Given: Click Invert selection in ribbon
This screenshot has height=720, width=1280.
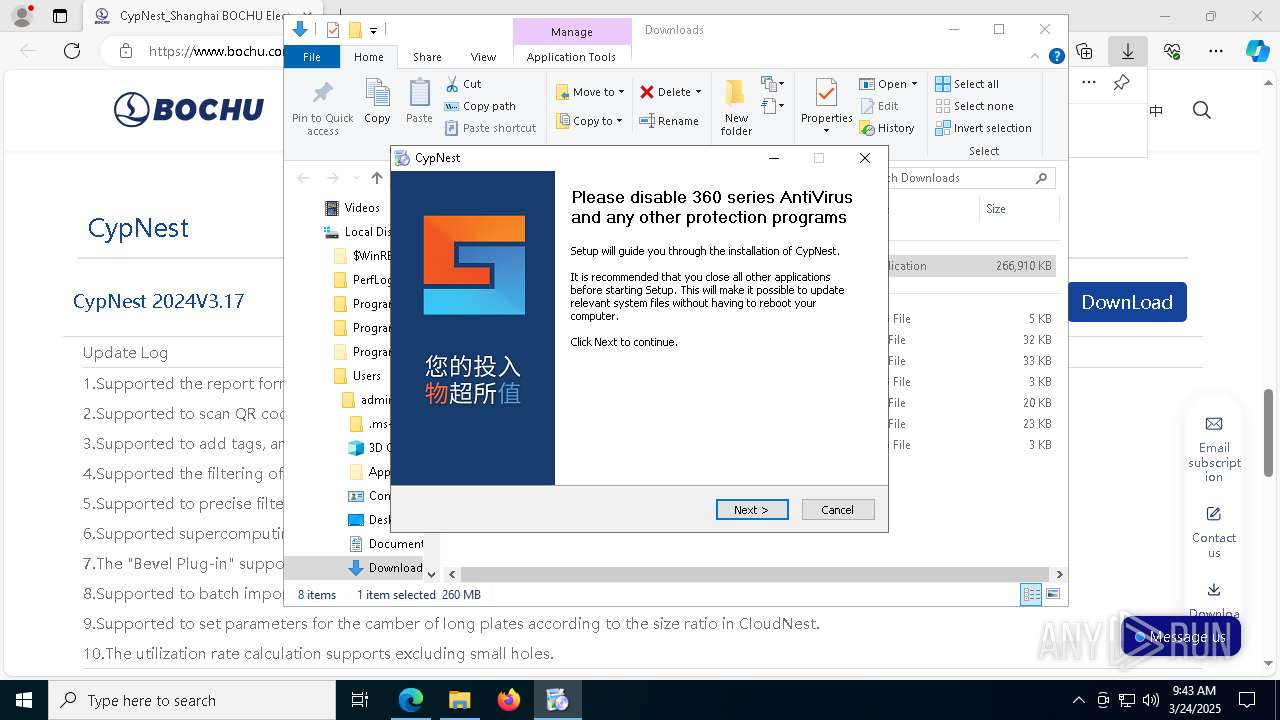Looking at the screenshot, I should pyautogui.click(x=983, y=128).
